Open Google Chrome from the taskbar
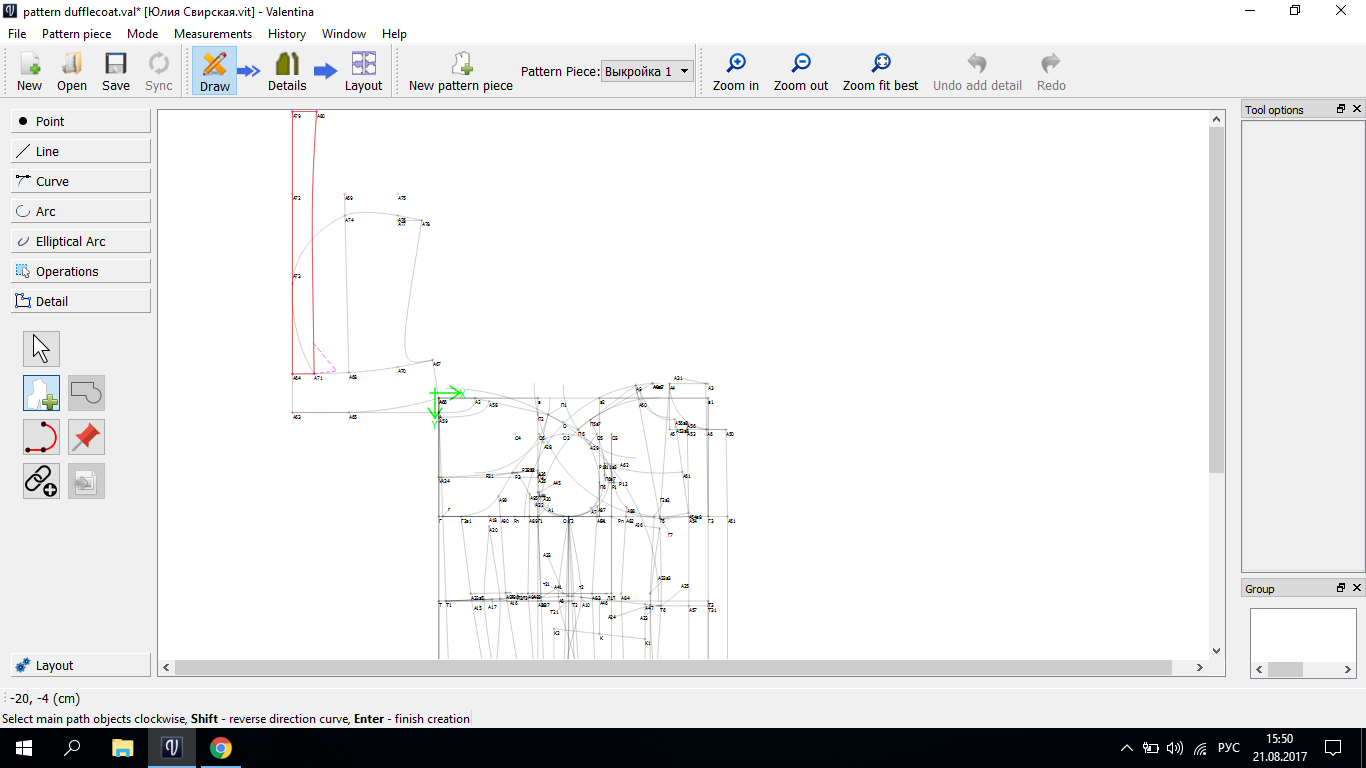The image size is (1366, 768). pos(221,747)
